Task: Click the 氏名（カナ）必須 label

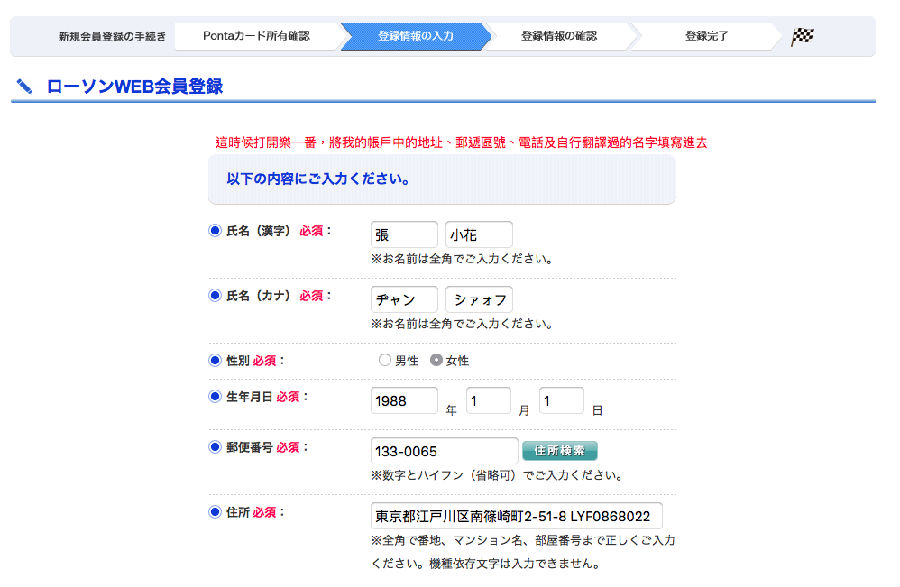Action: [x=278, y=296]
